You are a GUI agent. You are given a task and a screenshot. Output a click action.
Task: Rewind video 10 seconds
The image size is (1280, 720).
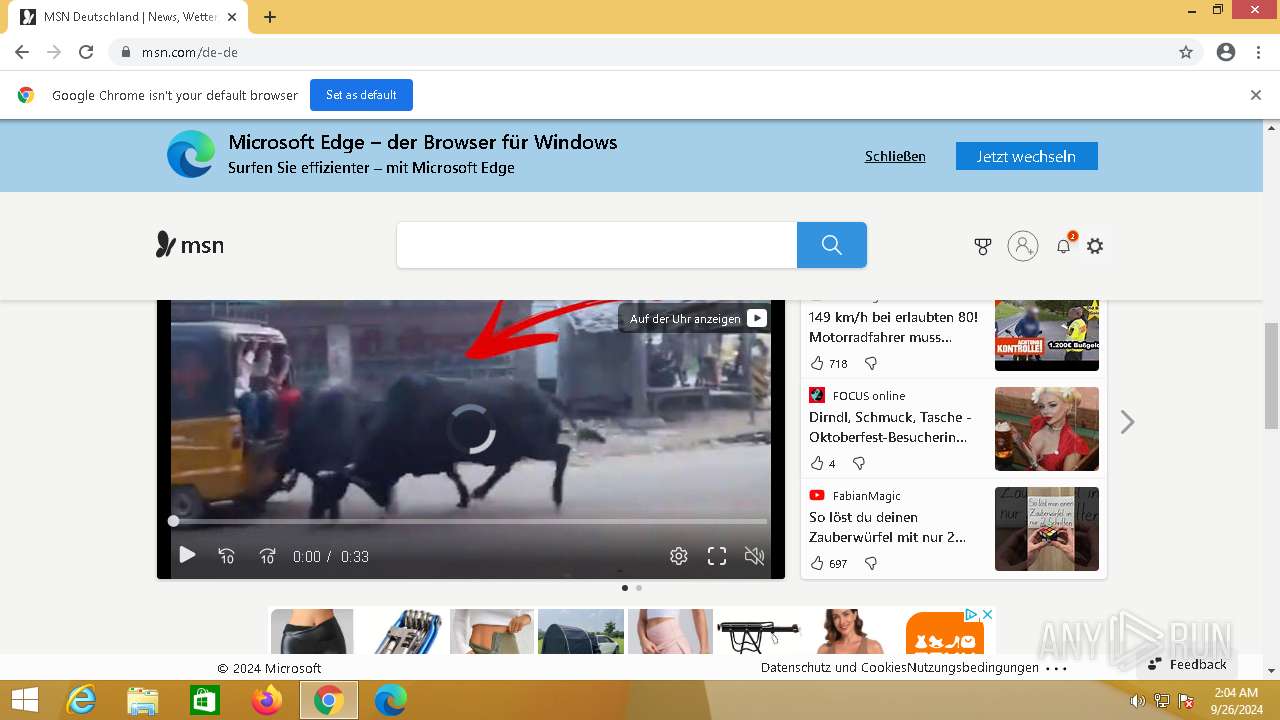[227, 556]
